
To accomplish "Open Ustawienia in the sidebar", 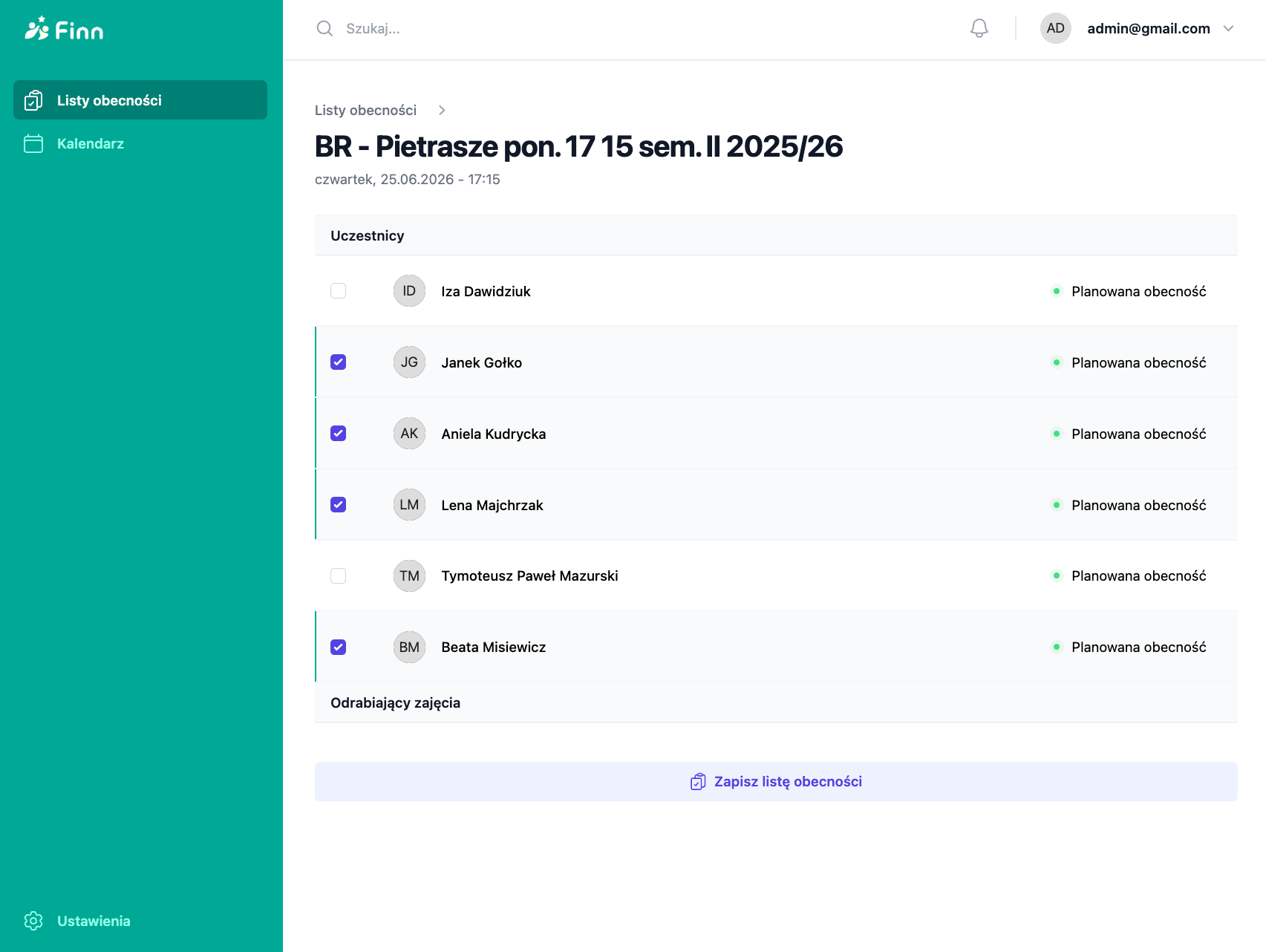I will tap(140, 921).
